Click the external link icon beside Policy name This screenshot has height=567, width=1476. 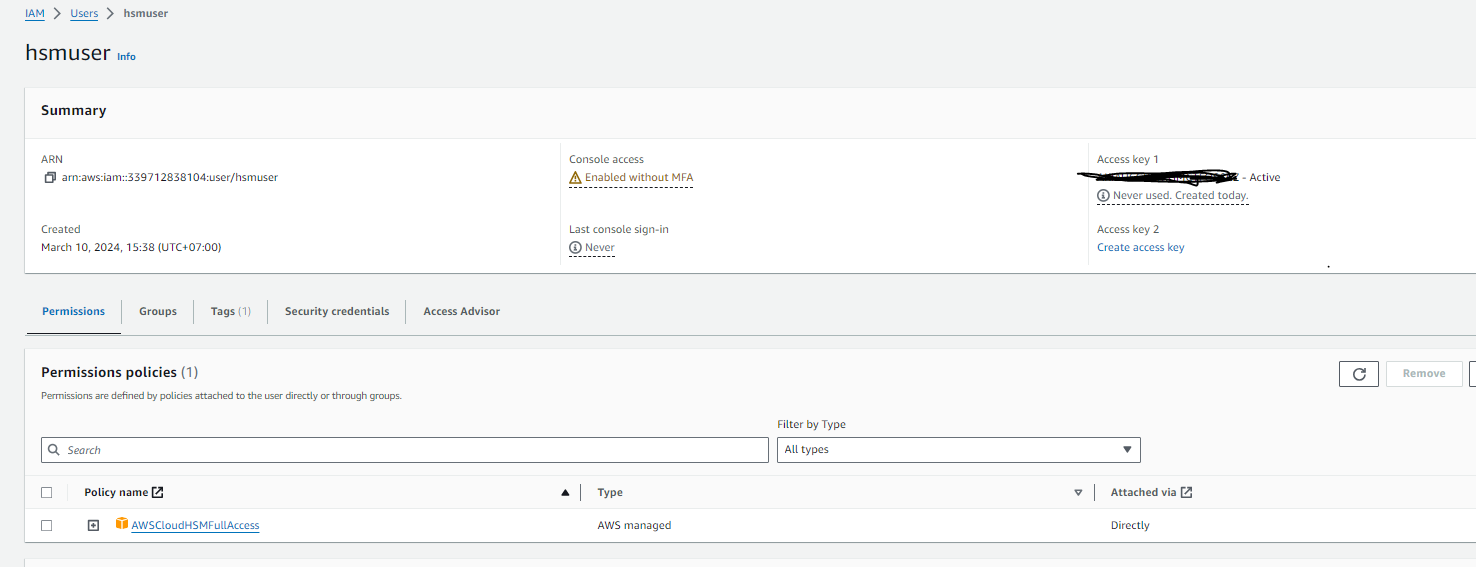158,492
